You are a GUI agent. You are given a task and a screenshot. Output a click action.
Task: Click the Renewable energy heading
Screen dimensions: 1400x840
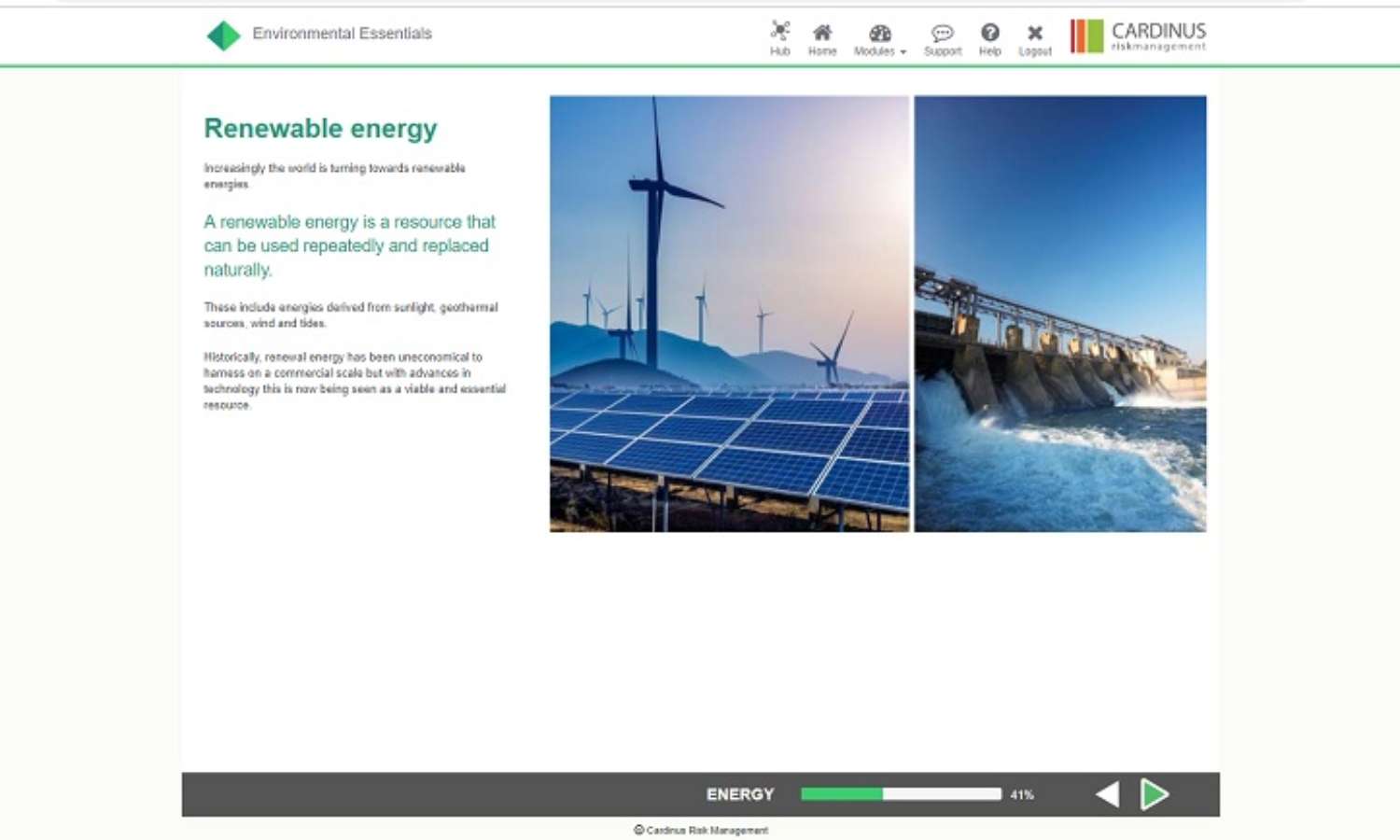320,129
